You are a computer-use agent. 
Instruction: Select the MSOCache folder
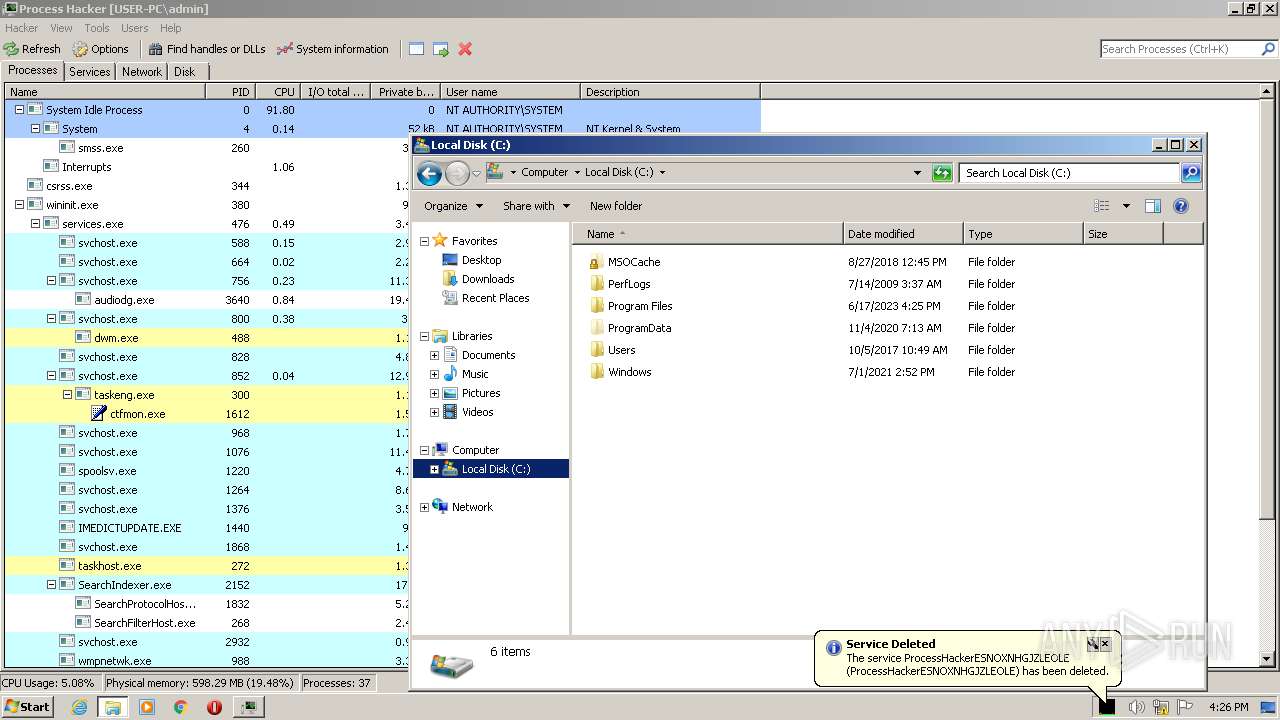tap(634, 262)
